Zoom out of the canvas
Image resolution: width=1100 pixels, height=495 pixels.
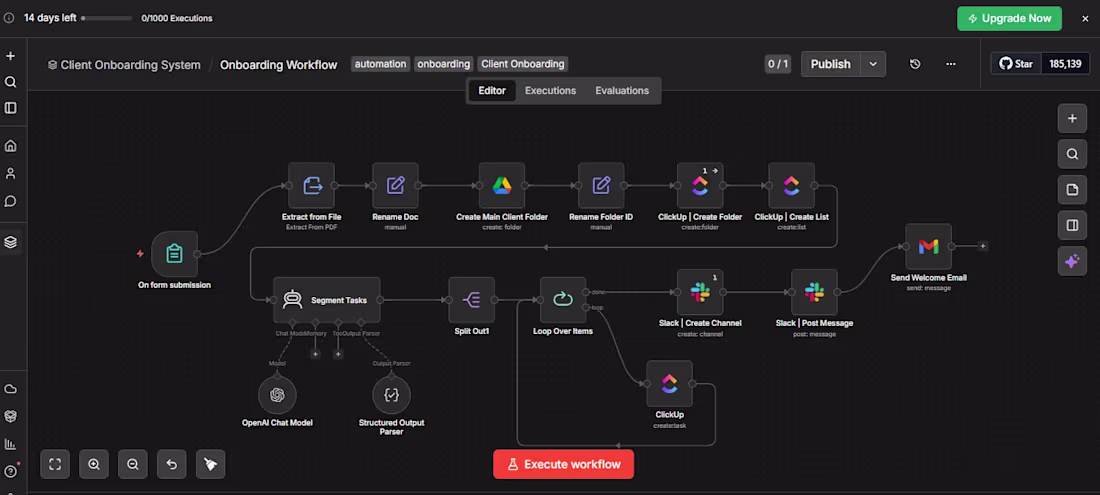(133, 464)
